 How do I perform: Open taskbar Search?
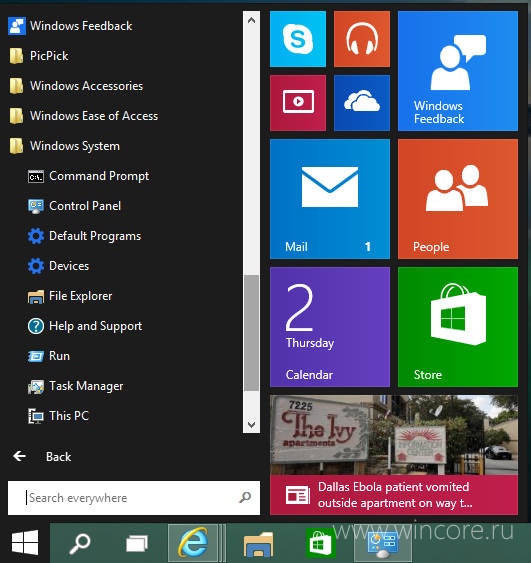(x=80, y=544)
